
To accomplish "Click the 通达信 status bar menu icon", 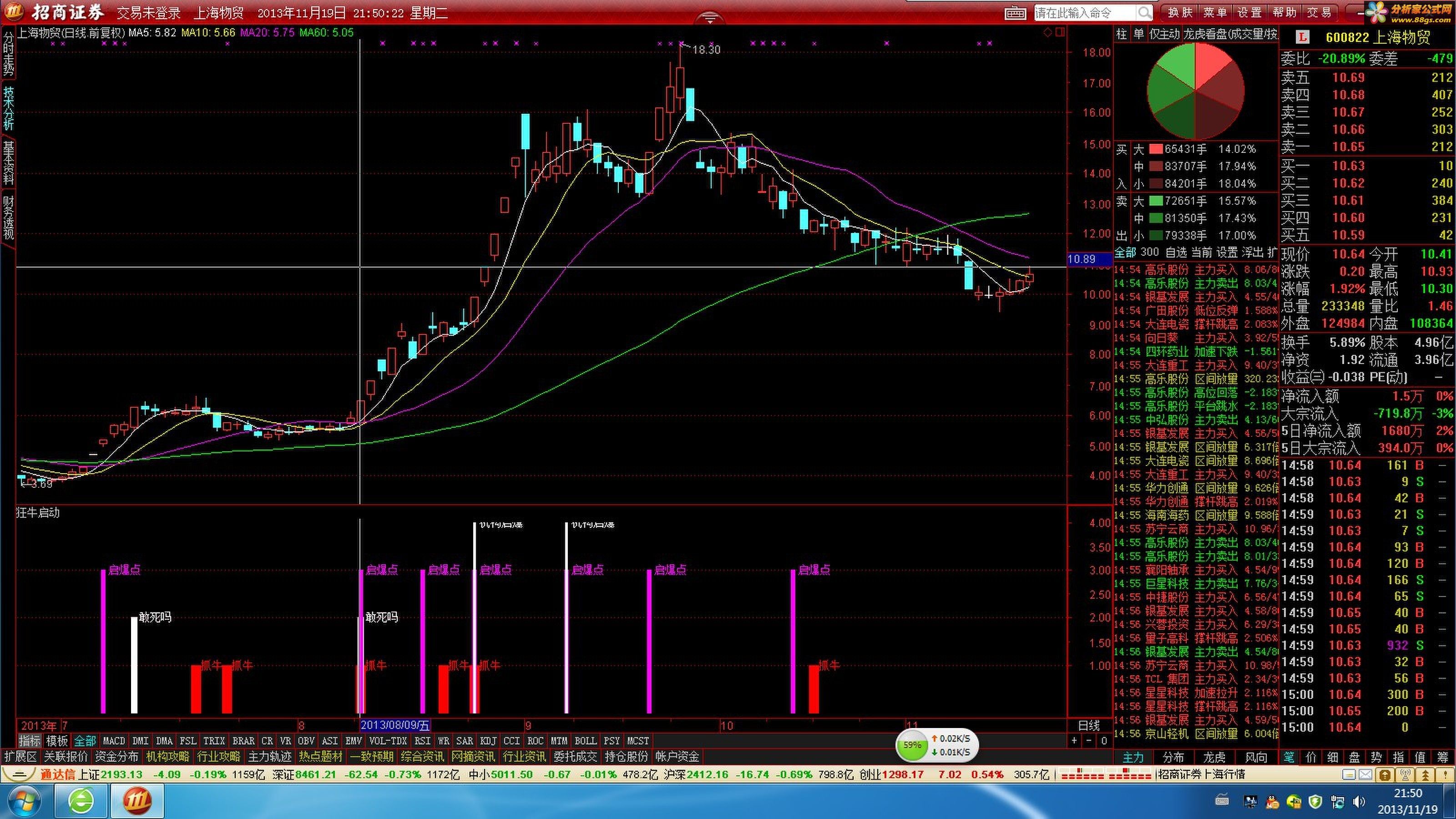I will coord(19,774).
